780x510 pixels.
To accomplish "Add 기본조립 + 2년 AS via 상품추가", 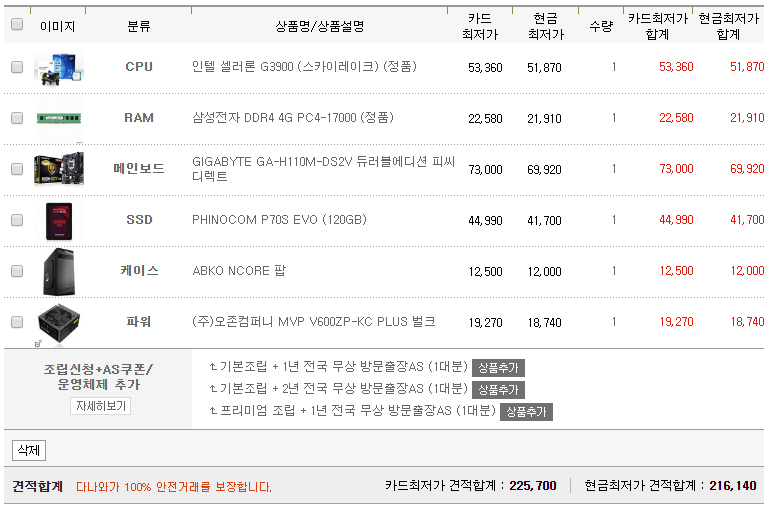I will (498, 390).
